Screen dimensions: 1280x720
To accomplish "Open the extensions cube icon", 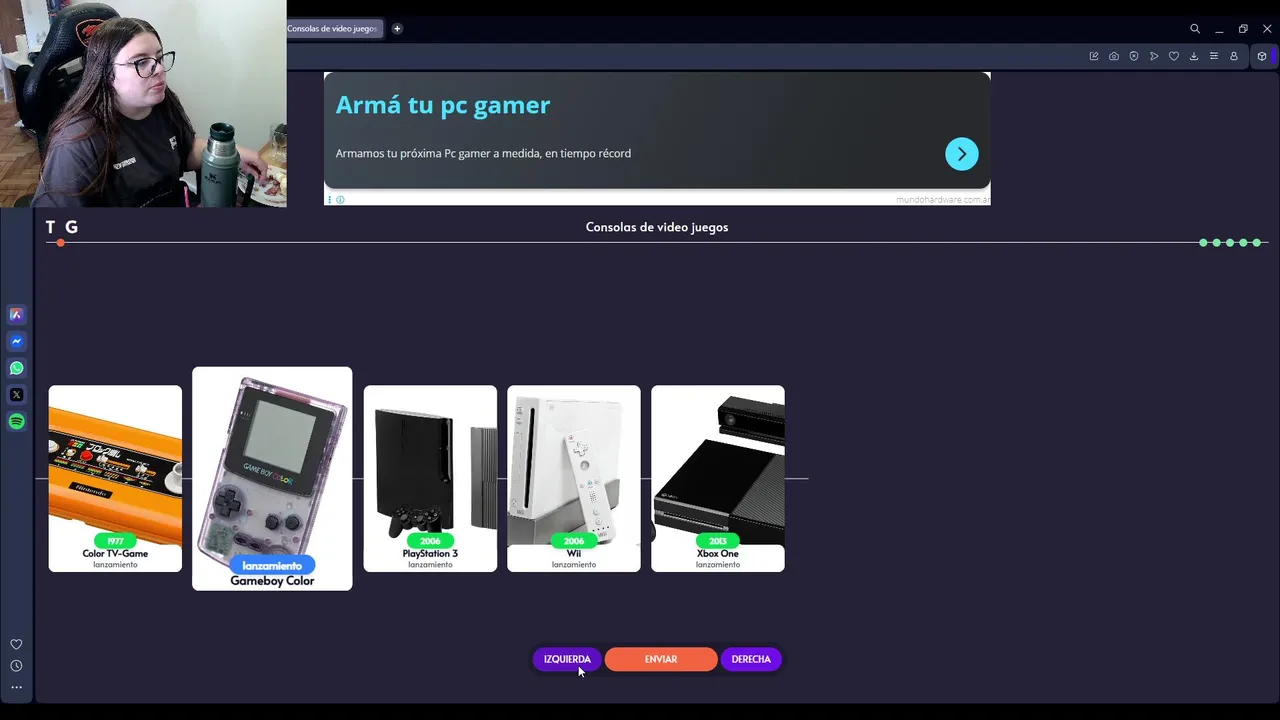I will pyautogui.click(x=1262, y=56).
